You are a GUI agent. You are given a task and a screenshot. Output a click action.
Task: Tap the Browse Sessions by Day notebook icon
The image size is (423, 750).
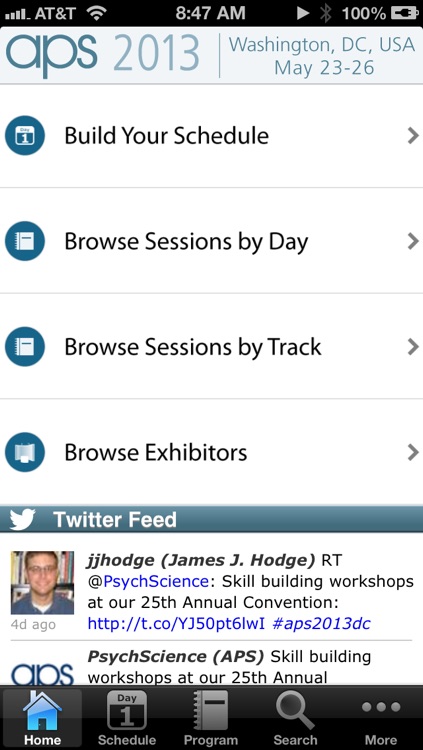[x=25, y=241]
